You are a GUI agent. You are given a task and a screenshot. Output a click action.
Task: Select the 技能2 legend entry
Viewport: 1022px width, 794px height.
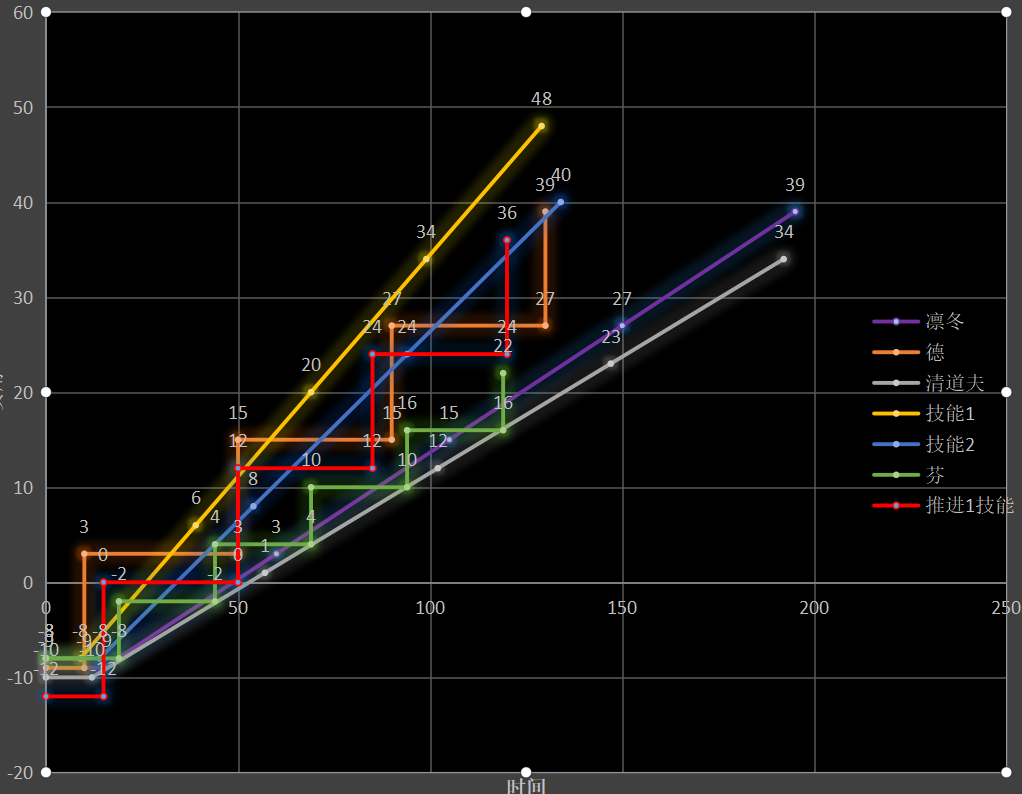tap(924, 444)
